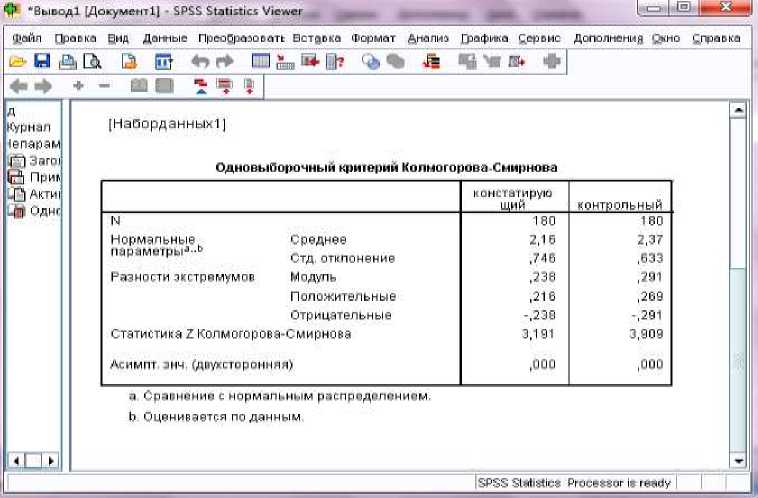Select the Заголовок item in the outline tree
This screenshot has height=498, width=758.
click(x=34, y=160)
